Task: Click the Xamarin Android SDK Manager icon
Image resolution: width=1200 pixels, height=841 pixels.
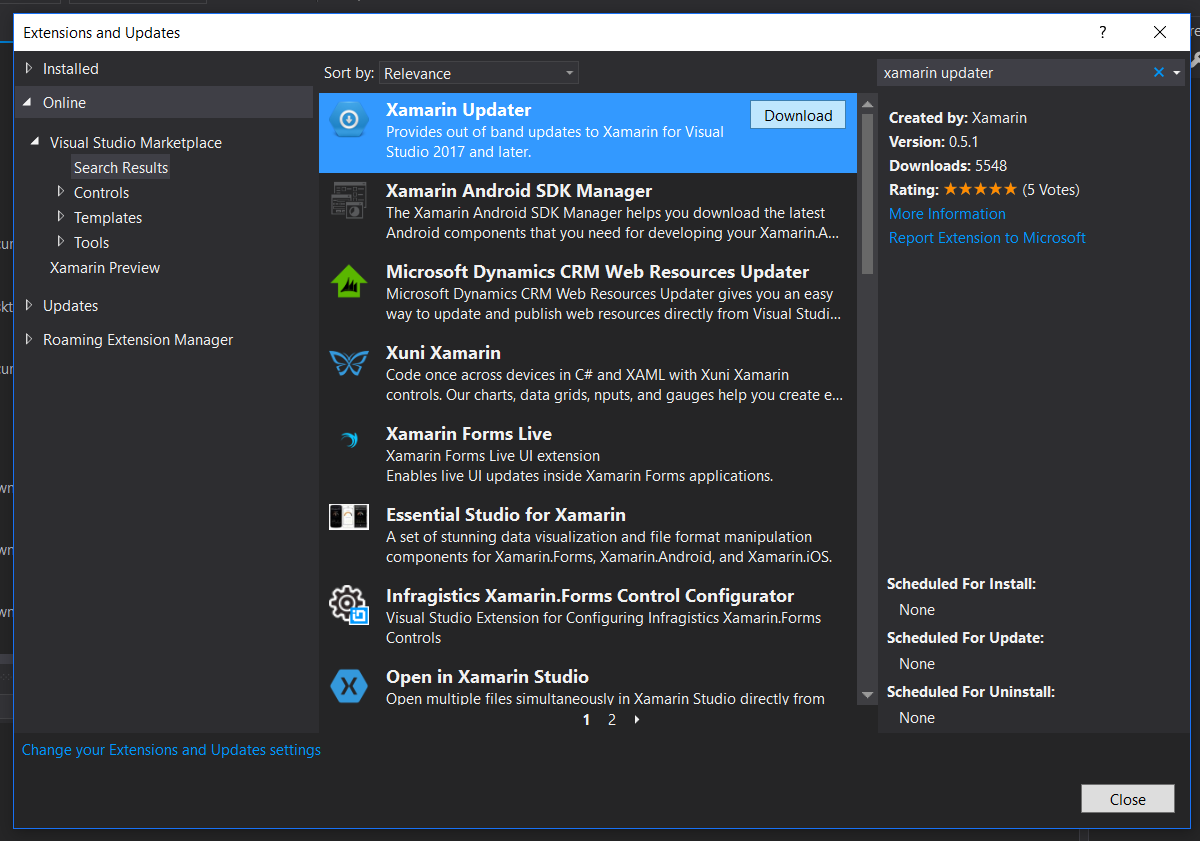Action: 349,202
